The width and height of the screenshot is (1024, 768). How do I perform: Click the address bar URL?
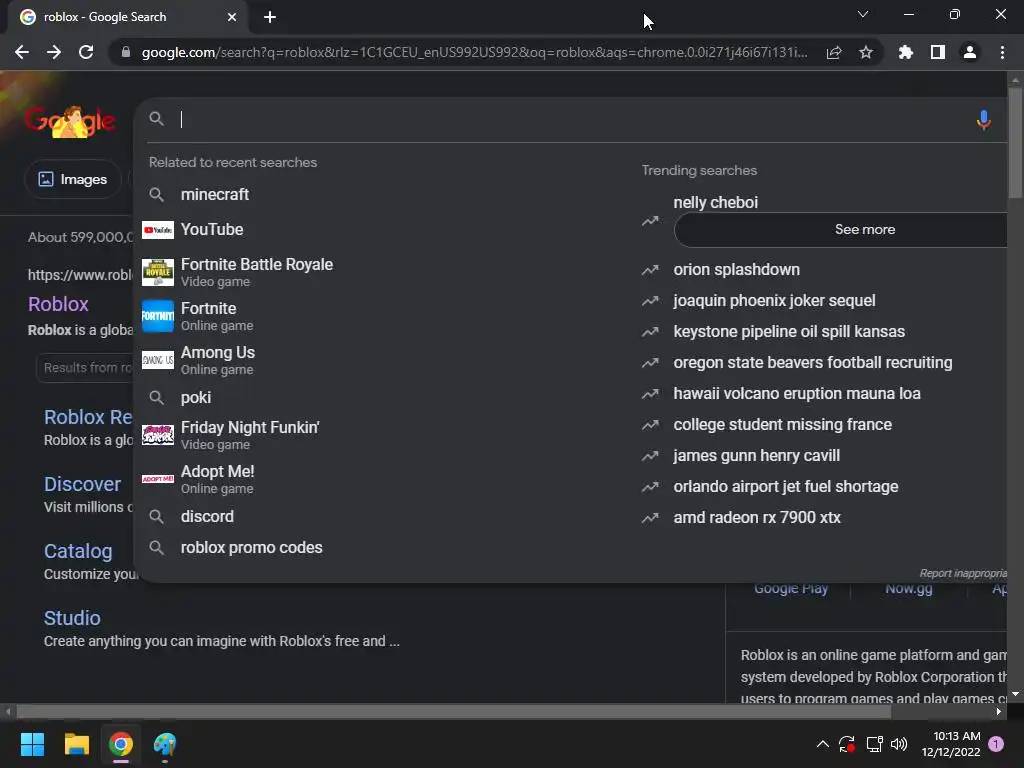click(474, 52)
